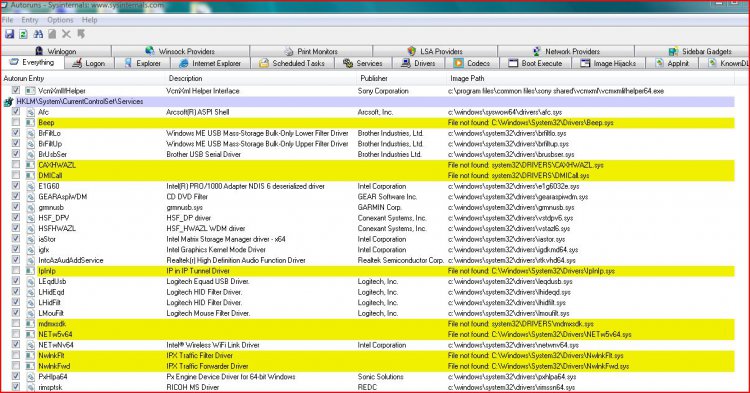
Task: Sort by the Autorun Entry column header
Action: pyautogui.click(x=83, y=78)
